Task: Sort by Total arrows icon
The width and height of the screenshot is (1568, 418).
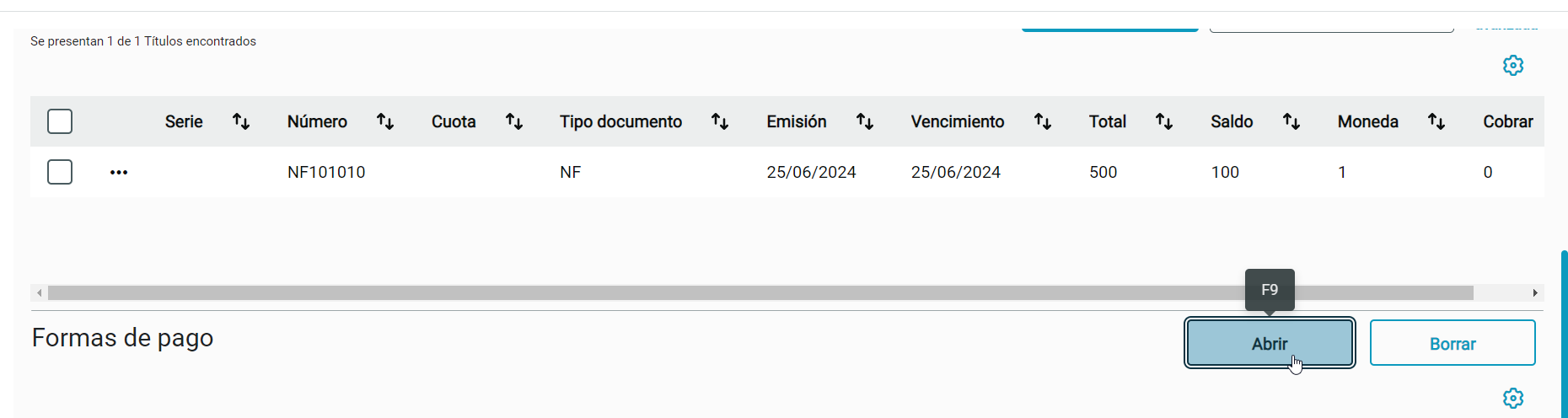Action: (1164, 121)
